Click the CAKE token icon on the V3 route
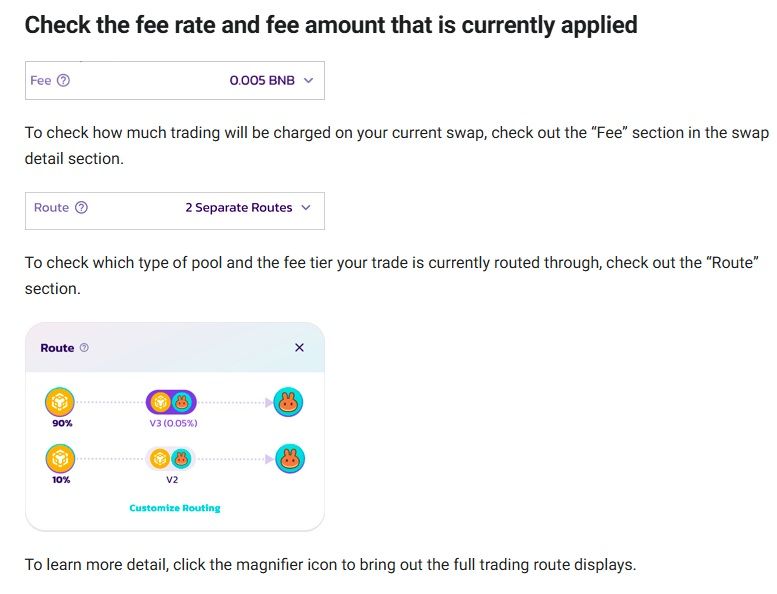 (289, 402)
